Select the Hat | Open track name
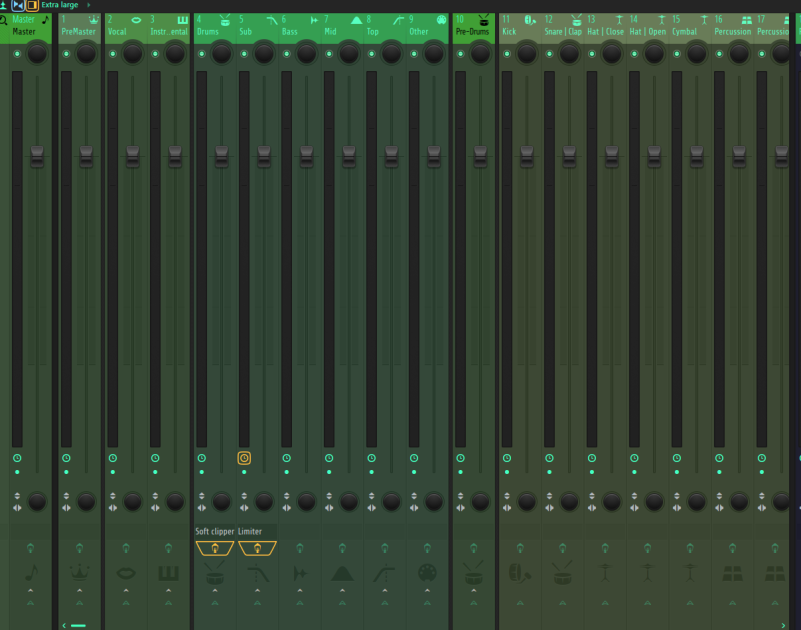The image size is (801, 630). coord(648,32)
